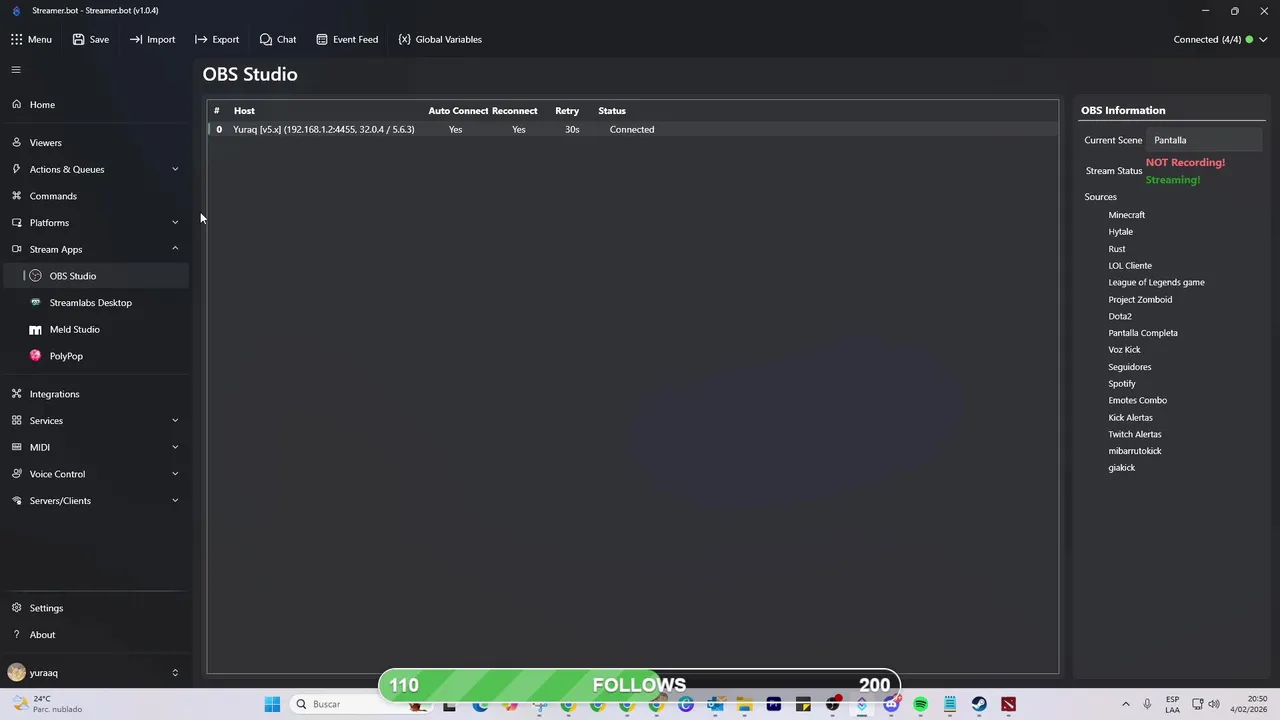Click Steam icon in taskbar
The height and width of the screenshot is (720, 1280).
(979, 704)
